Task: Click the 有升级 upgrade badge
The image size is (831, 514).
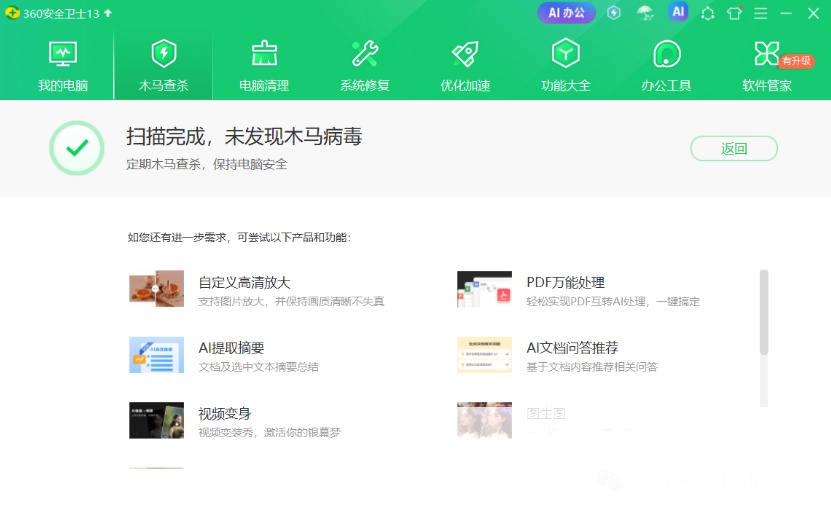Action: 797,61
